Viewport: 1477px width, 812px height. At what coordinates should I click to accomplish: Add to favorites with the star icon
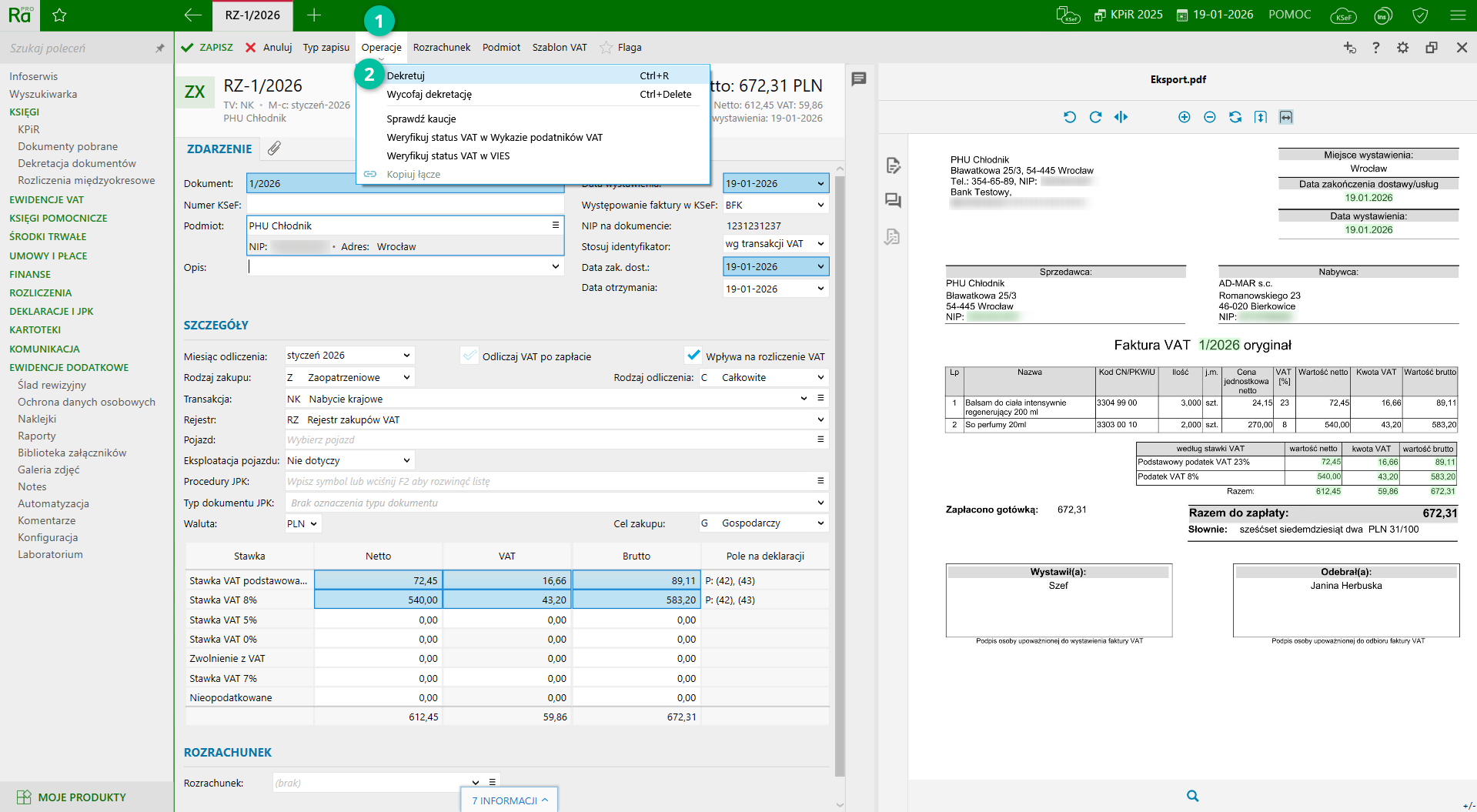coord(59,15)
